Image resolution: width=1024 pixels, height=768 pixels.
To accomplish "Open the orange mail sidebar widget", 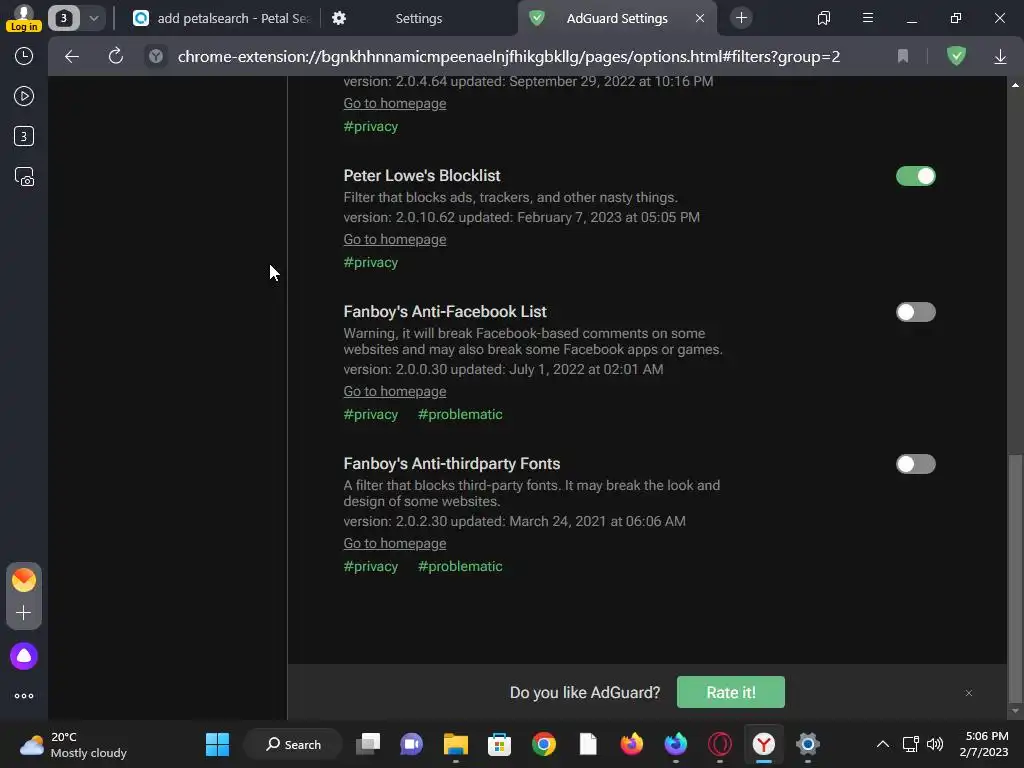I will [x=24, y=580].
